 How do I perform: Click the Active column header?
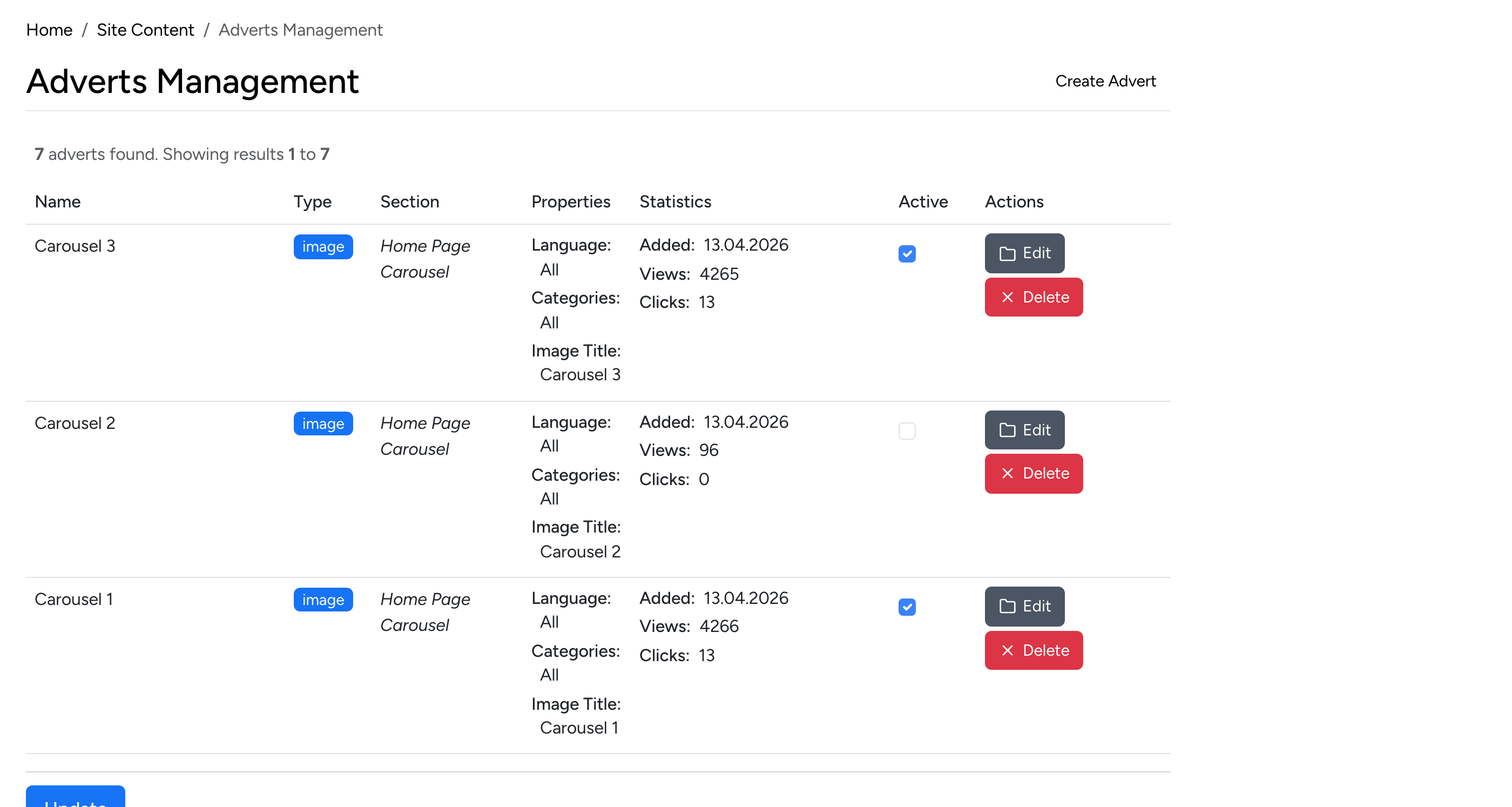(x=923, y=201)
